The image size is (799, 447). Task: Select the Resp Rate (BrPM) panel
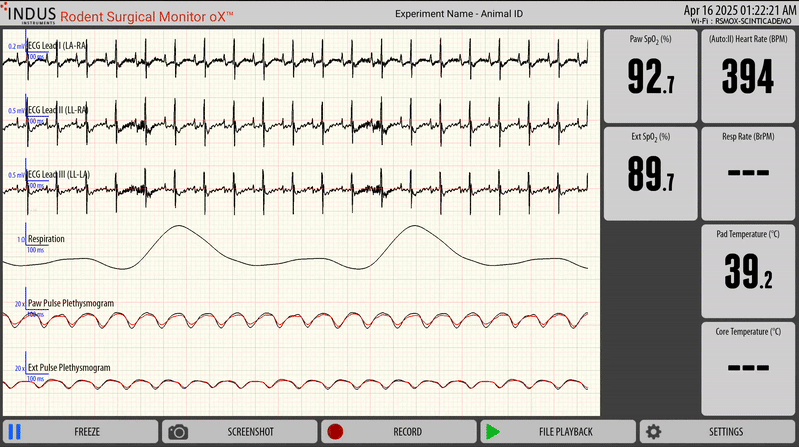click(x=748, y=174)
